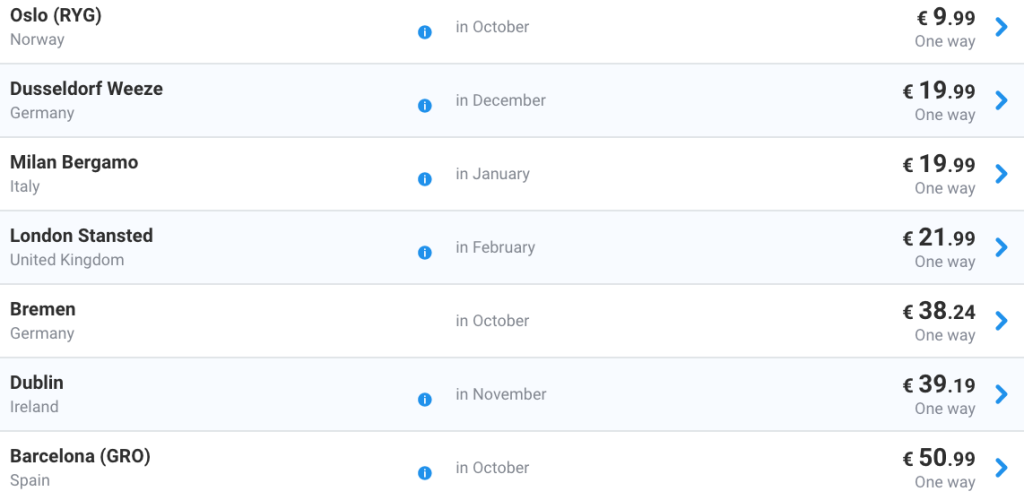Expand the Dusseldorf Weeze fare arrow
The image size is (1024, 500).
(x=1001, y=100)
